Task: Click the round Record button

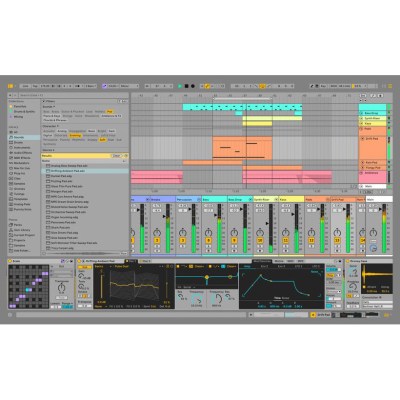Action: [193, 86]
